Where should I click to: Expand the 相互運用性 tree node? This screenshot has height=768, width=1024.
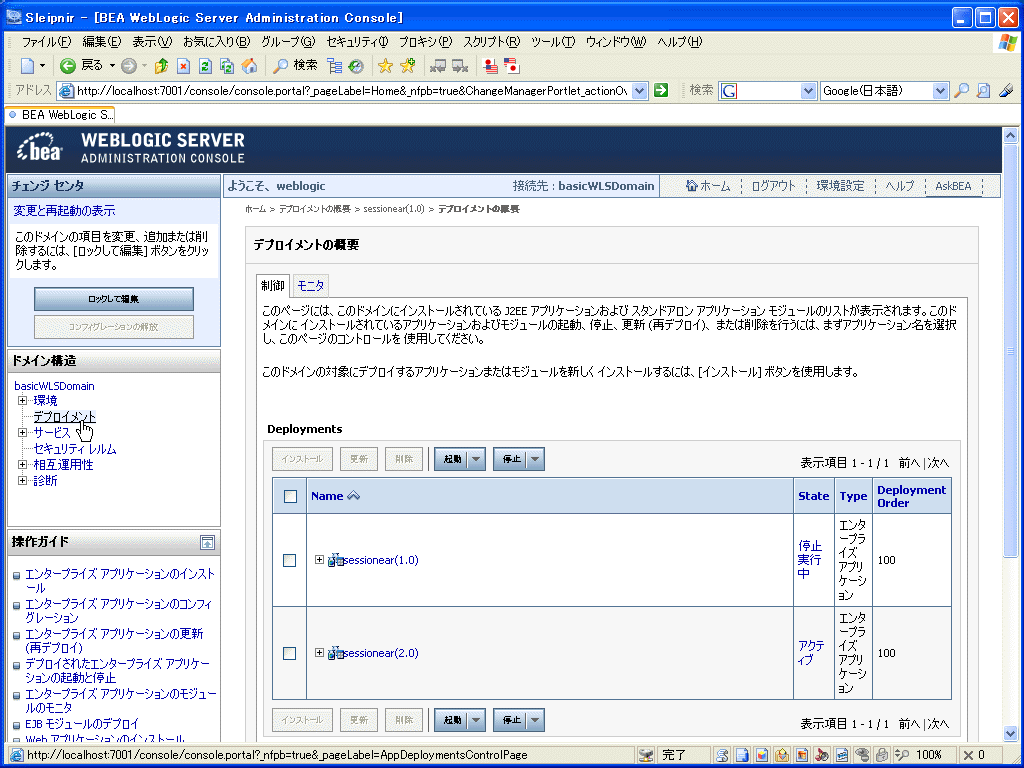point(22,464)
